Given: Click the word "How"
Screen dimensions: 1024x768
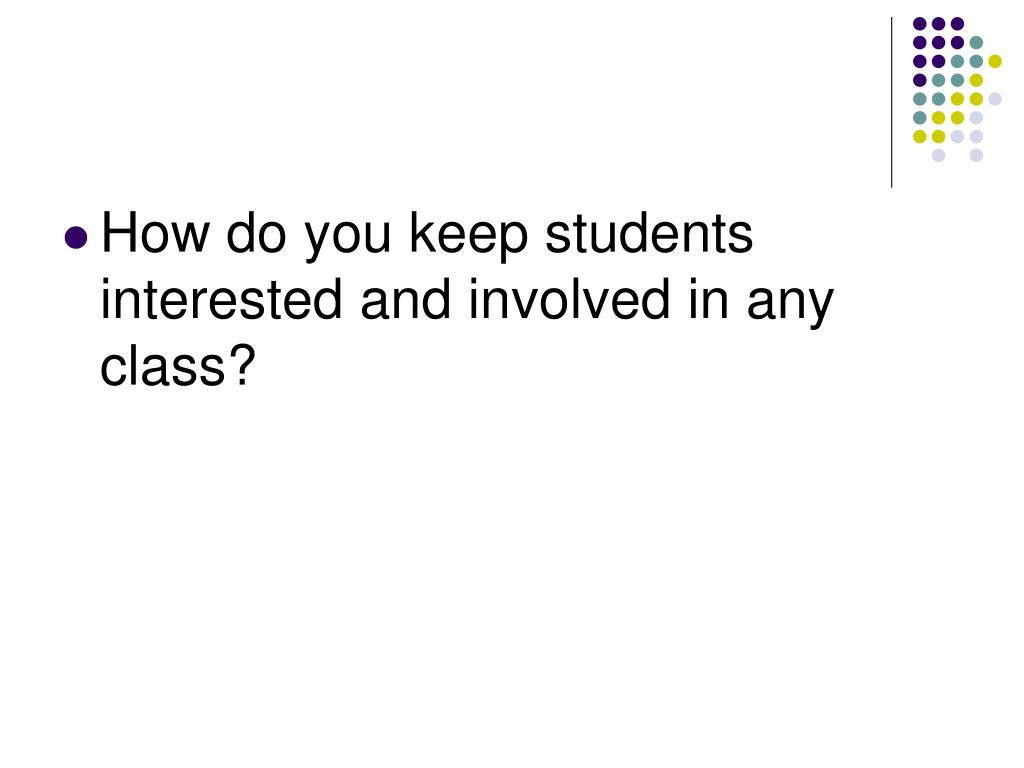Looking at the screenshot, I should [156, 233].
